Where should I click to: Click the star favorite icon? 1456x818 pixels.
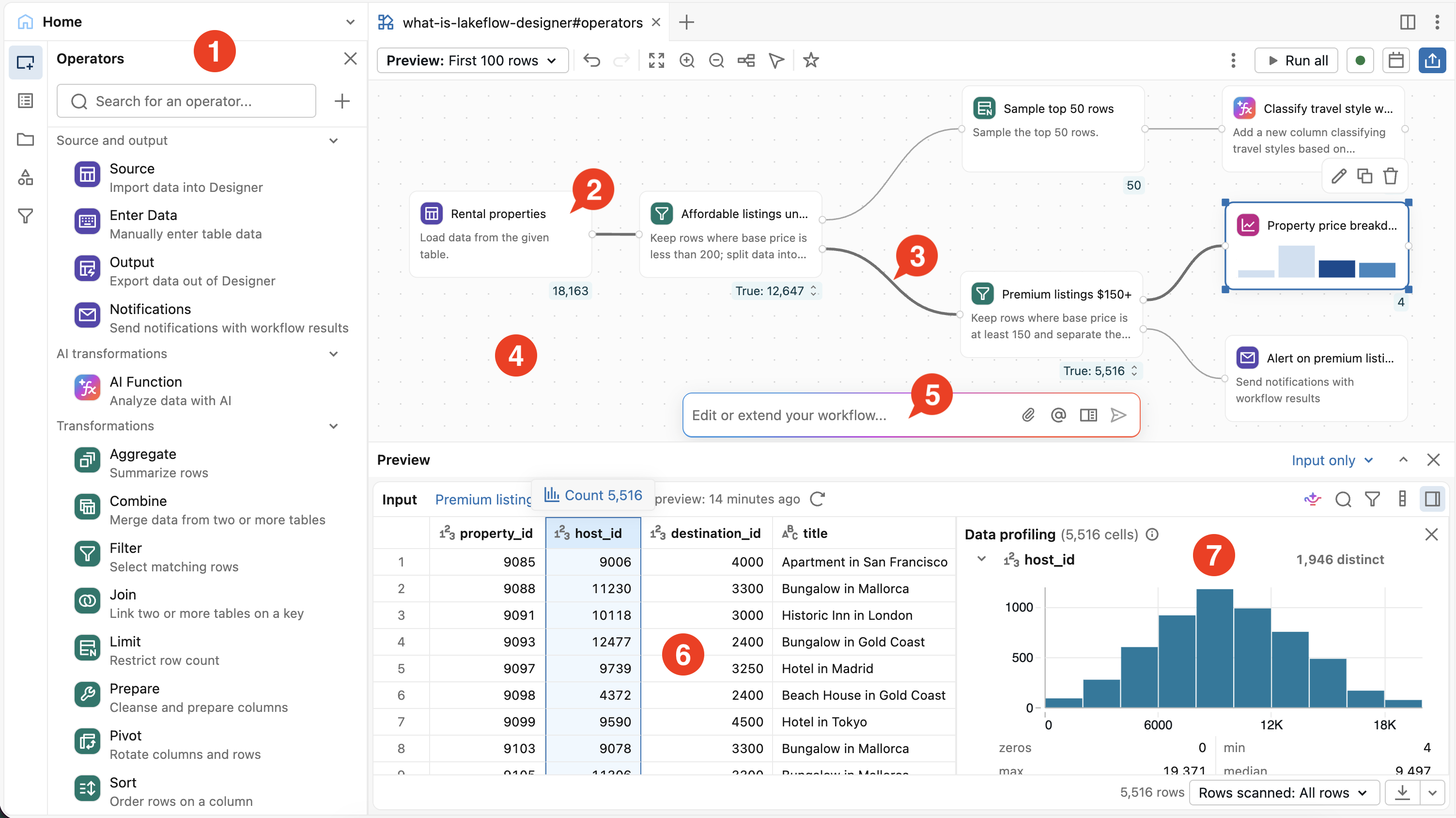coord(811,60)
